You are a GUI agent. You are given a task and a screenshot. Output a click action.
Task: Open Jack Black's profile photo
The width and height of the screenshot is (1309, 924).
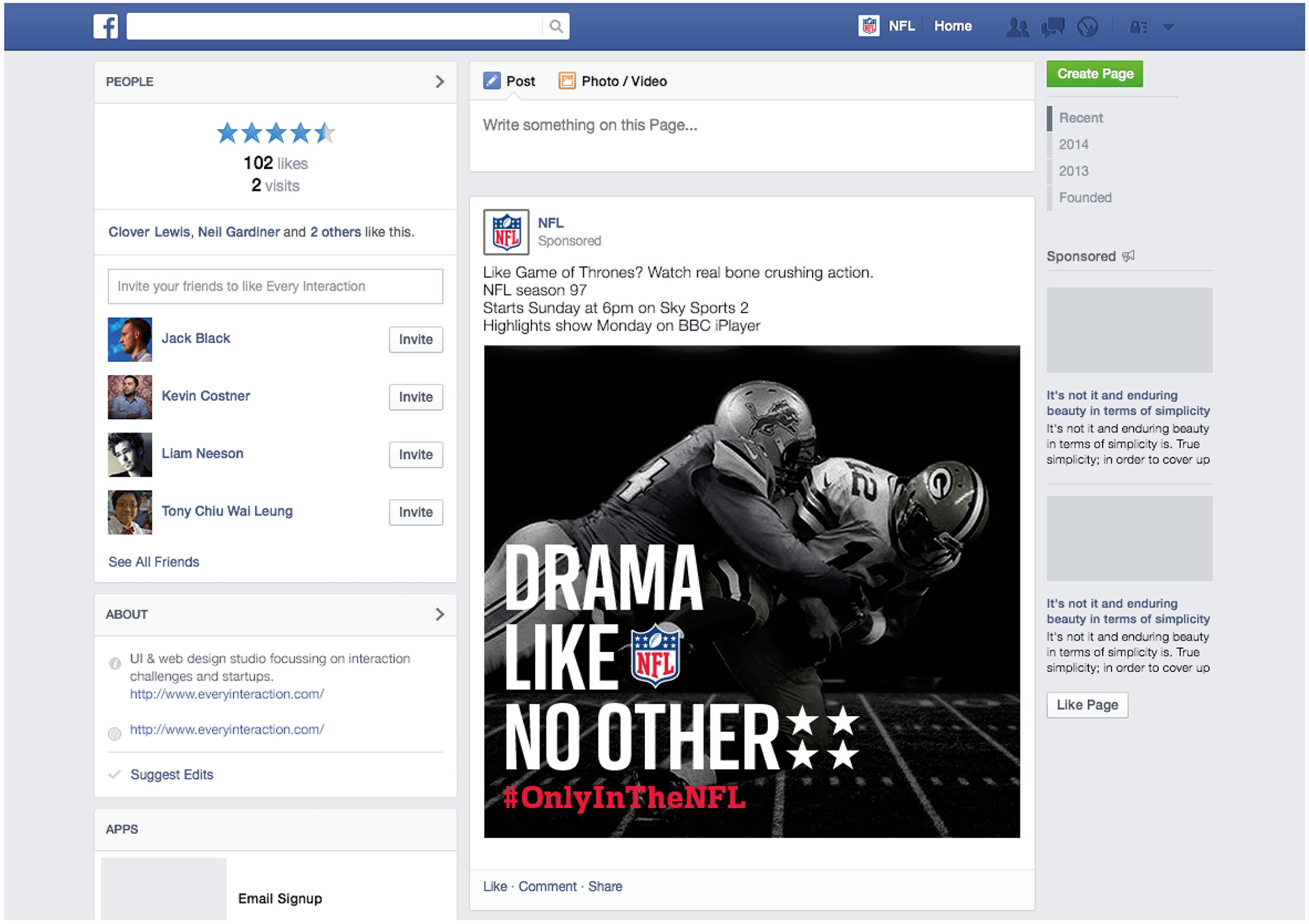(x=130, y=340)
